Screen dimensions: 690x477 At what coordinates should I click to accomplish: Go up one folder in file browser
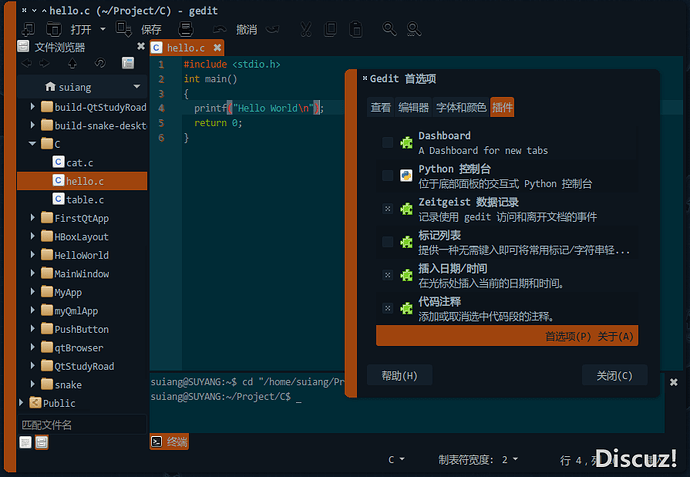pyautogui.click(x=73, y=63)
